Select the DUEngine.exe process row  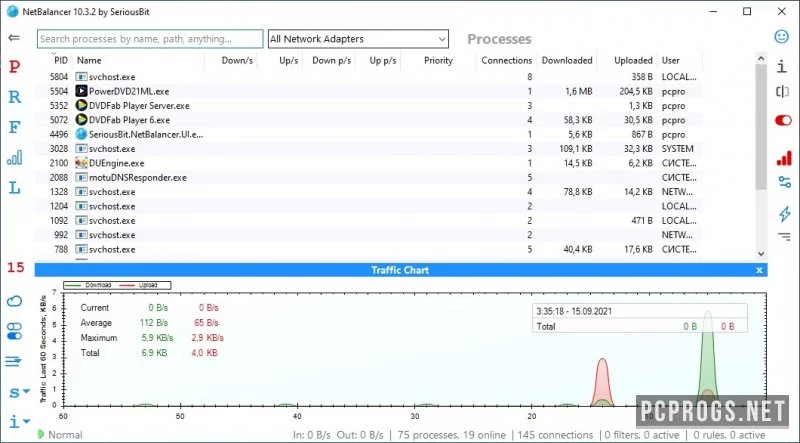pos(368,163)
